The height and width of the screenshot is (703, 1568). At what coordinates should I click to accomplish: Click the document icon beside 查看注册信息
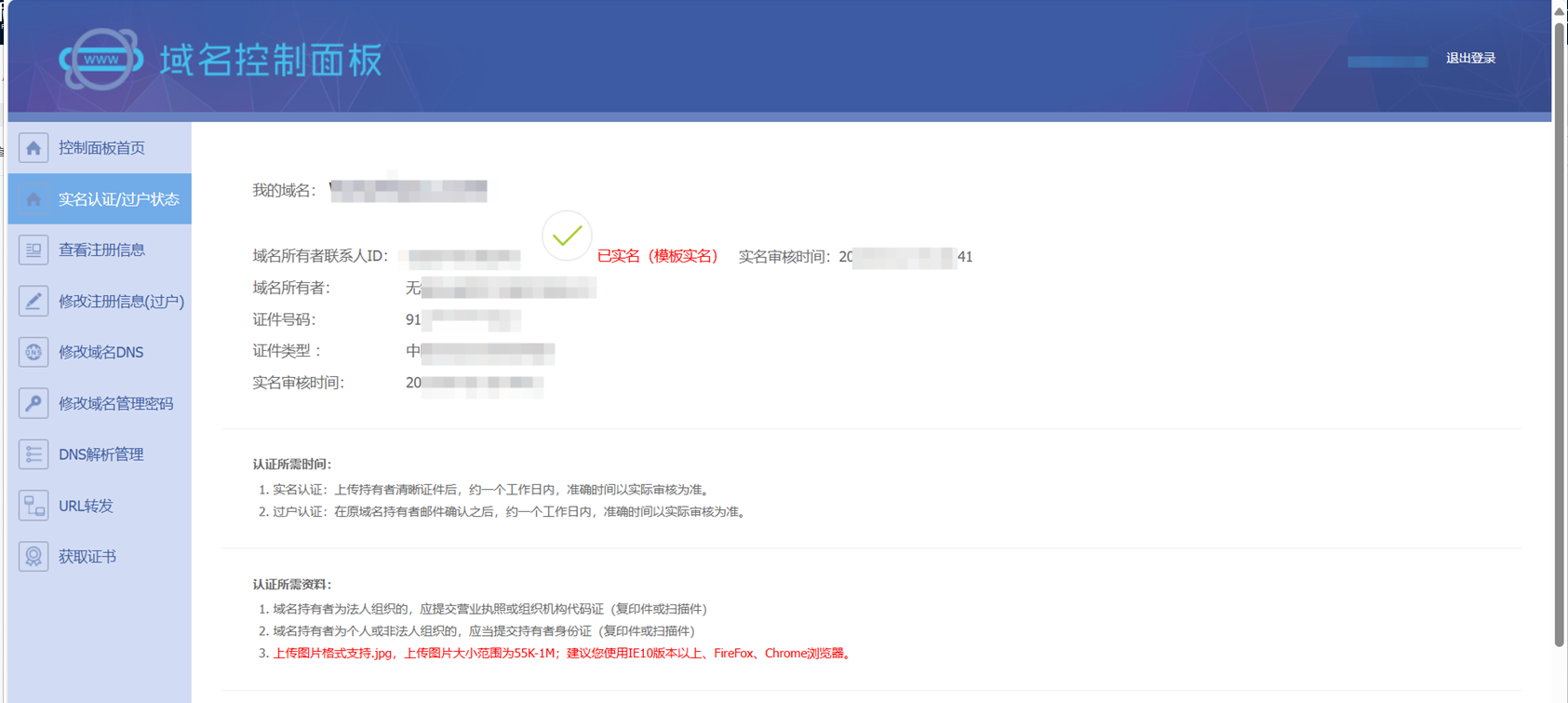point(34,250)
